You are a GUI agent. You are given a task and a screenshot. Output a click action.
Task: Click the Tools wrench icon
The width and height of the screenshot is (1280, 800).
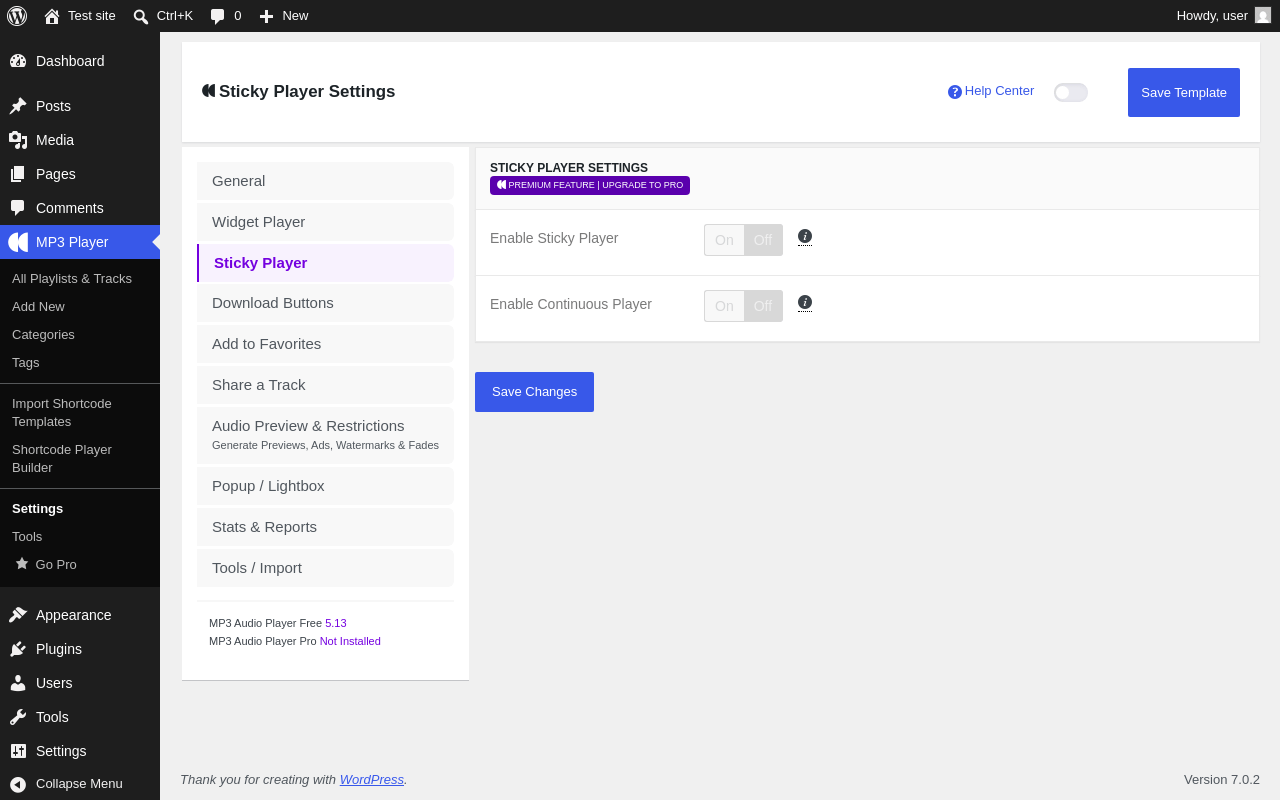pos(18,717)
